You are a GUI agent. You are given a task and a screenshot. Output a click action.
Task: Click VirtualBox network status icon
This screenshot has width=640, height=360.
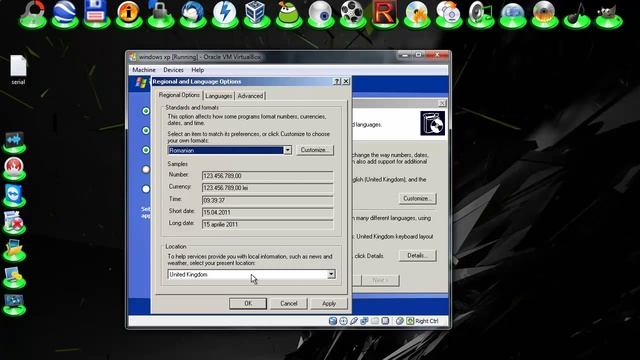(364, 321)
